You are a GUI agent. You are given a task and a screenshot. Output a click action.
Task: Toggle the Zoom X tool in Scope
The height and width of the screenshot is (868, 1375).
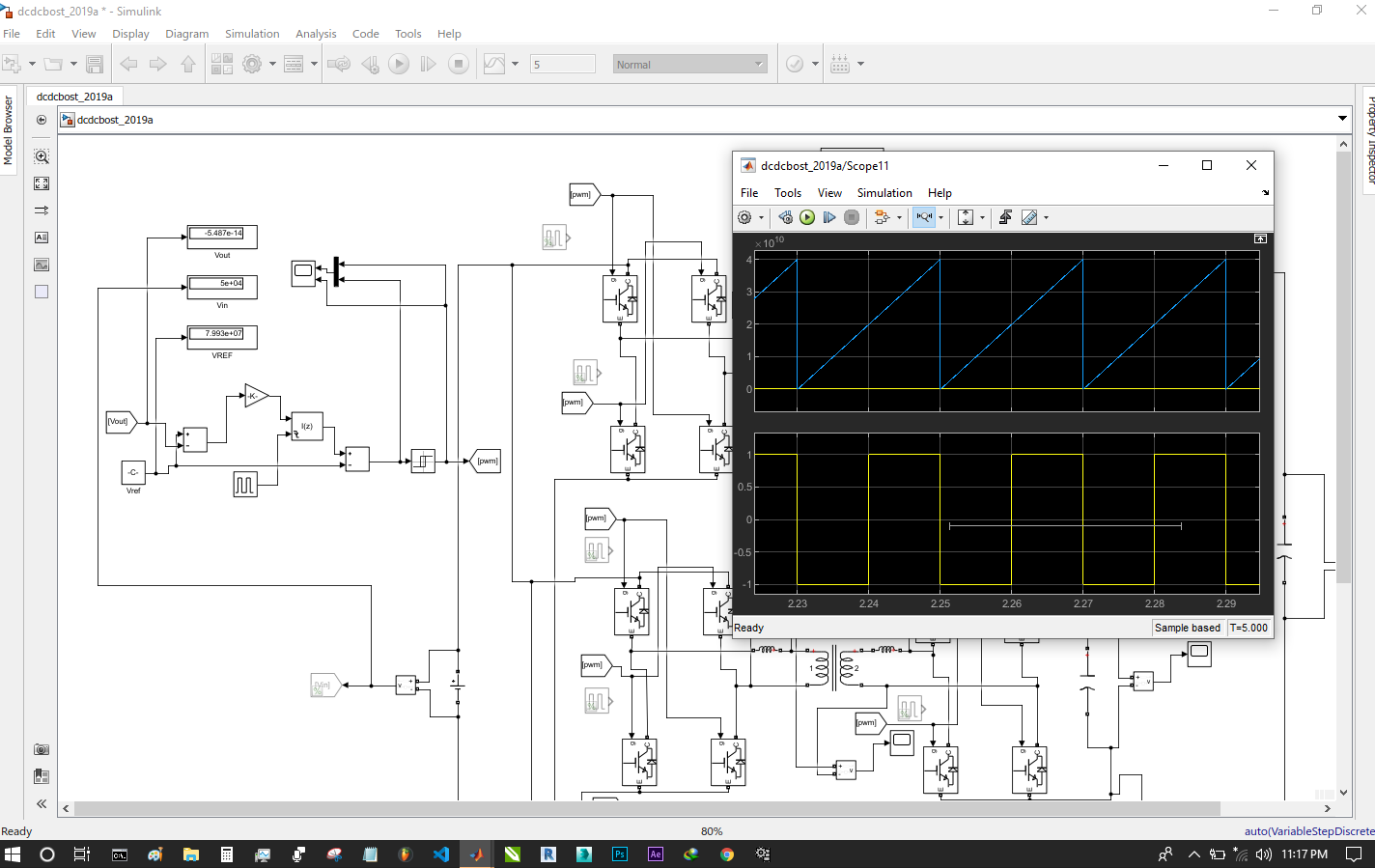tap(924, 217)
